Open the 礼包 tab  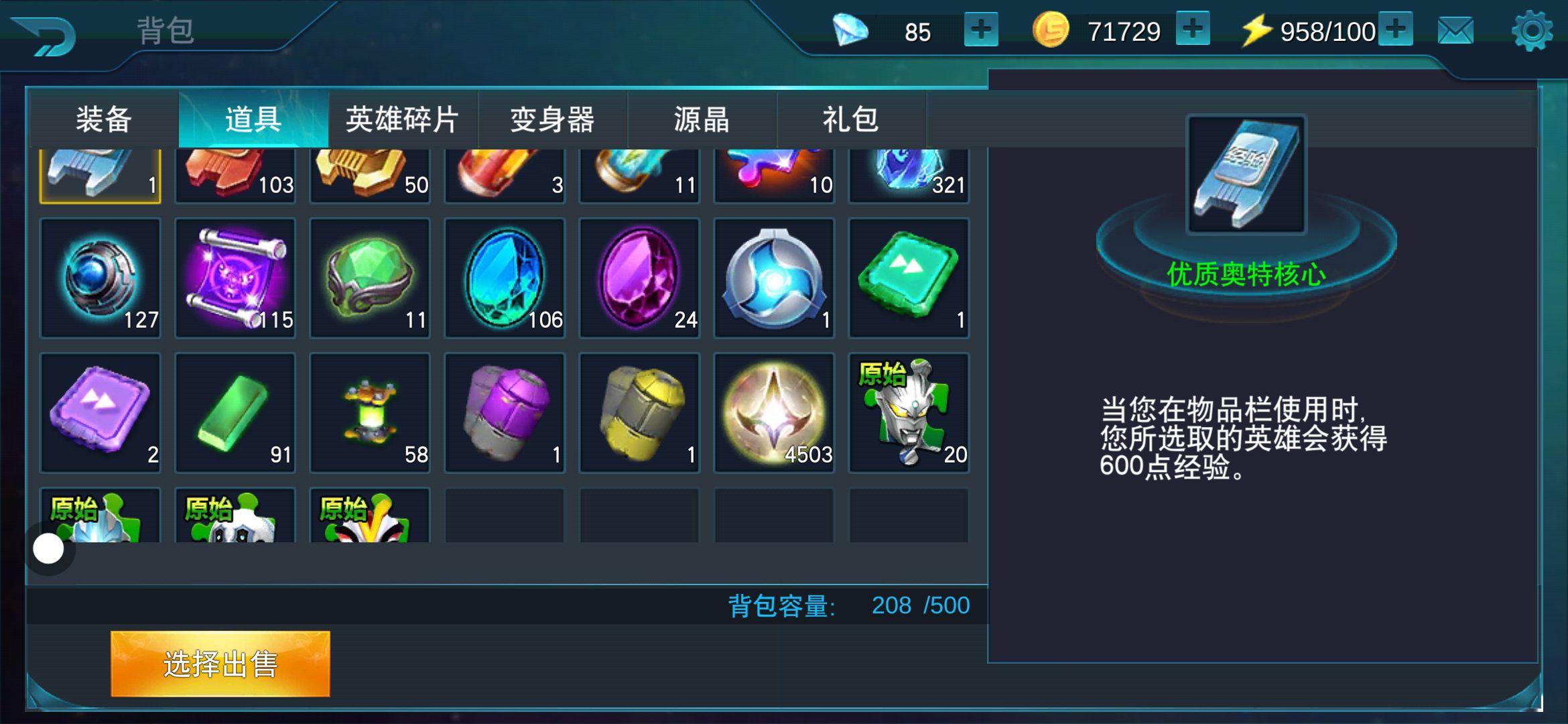[851, 119]
